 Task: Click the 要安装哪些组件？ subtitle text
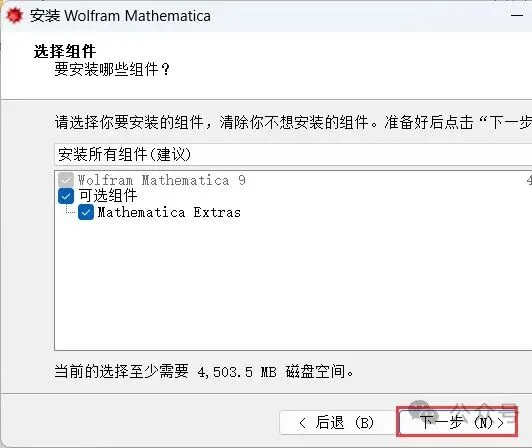coord(112,70)
